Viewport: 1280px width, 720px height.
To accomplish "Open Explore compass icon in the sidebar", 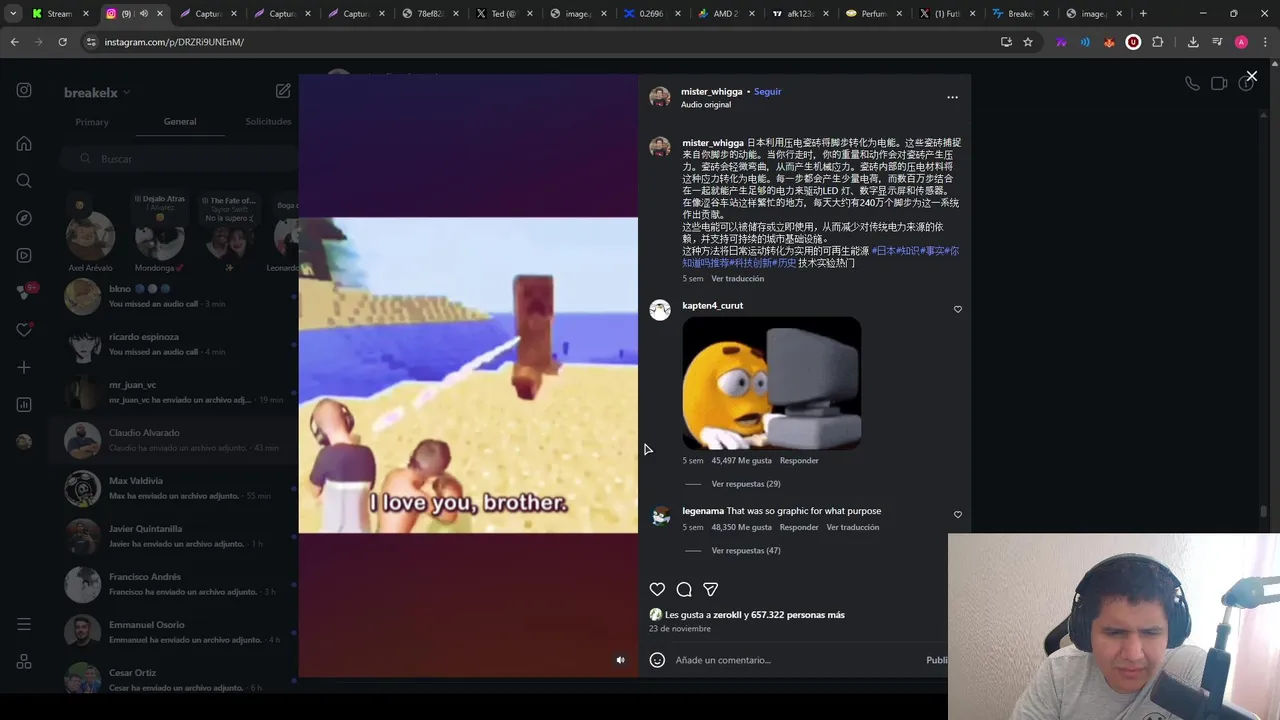I will pos(24,218).
